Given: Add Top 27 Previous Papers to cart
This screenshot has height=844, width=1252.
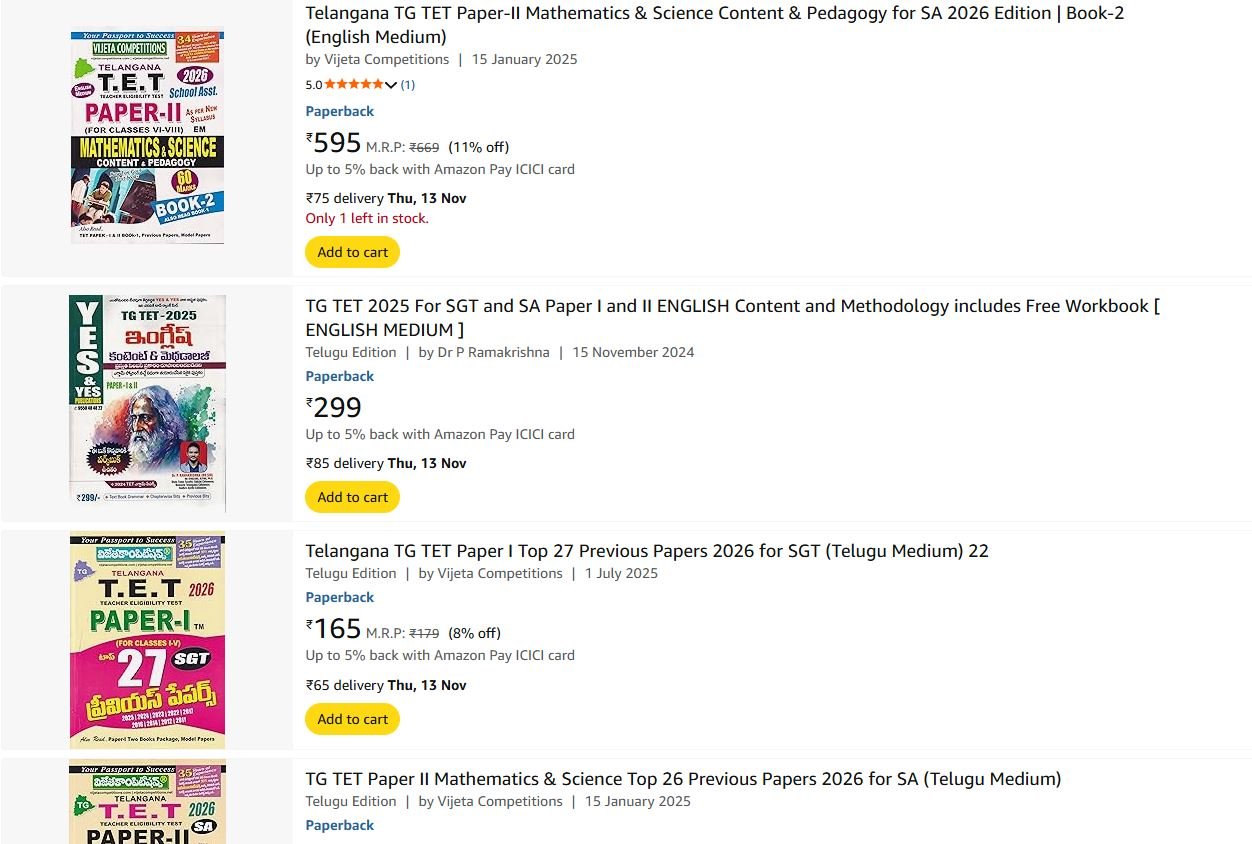Looking at the screenshot, I should (352, 719).
